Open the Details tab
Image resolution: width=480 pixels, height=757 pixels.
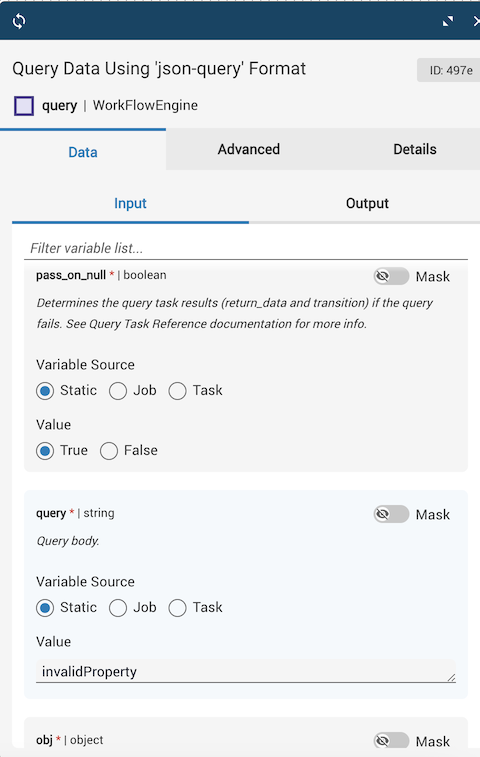414,149
